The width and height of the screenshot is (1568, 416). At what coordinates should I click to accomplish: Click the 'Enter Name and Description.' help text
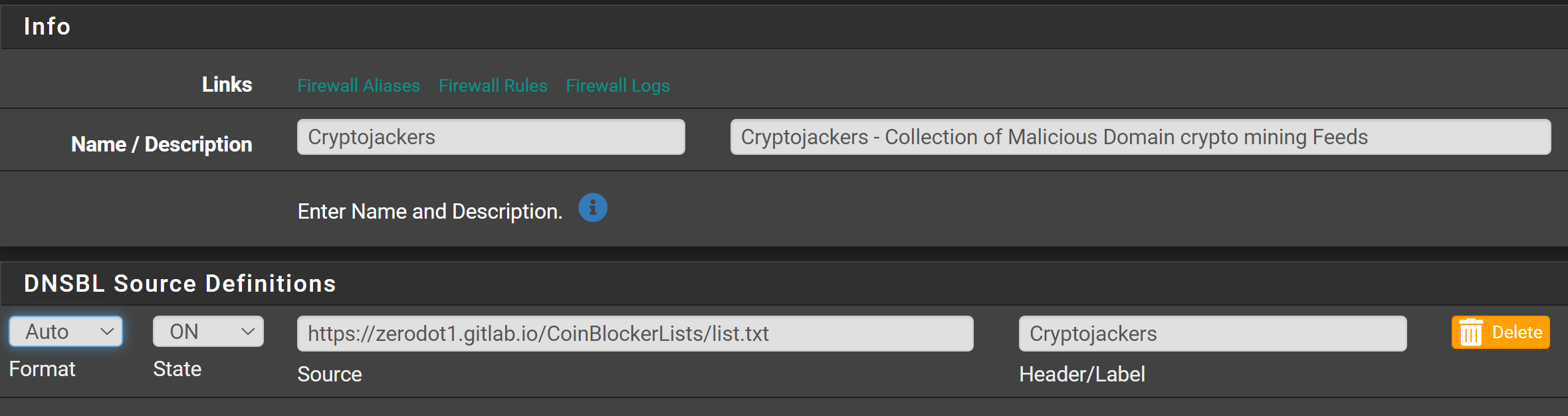[429, 211]
